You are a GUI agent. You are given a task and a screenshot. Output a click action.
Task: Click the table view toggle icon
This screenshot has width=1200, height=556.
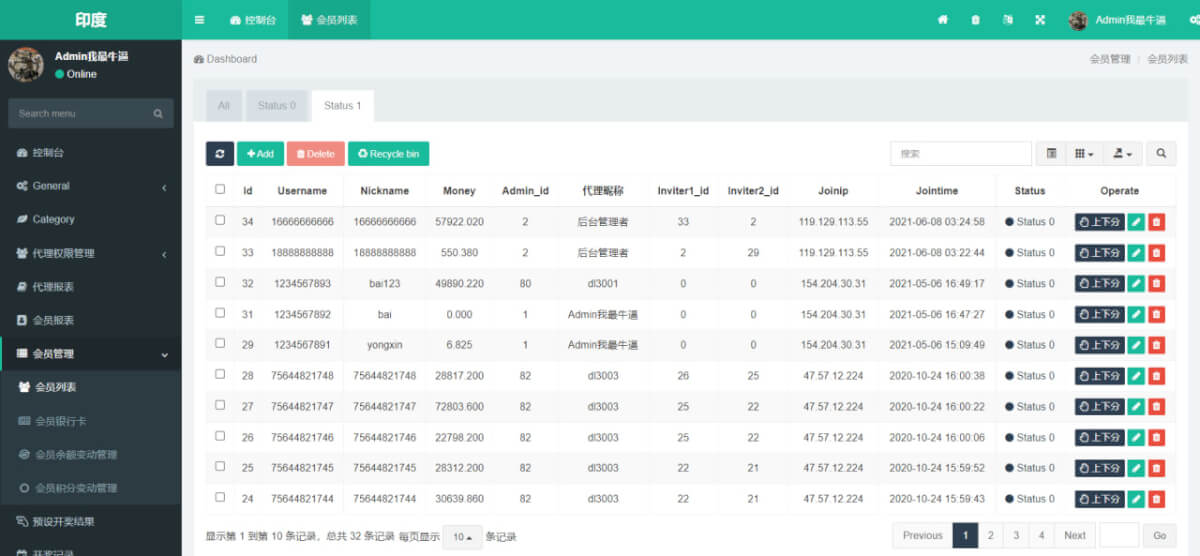pos(1051,154)
